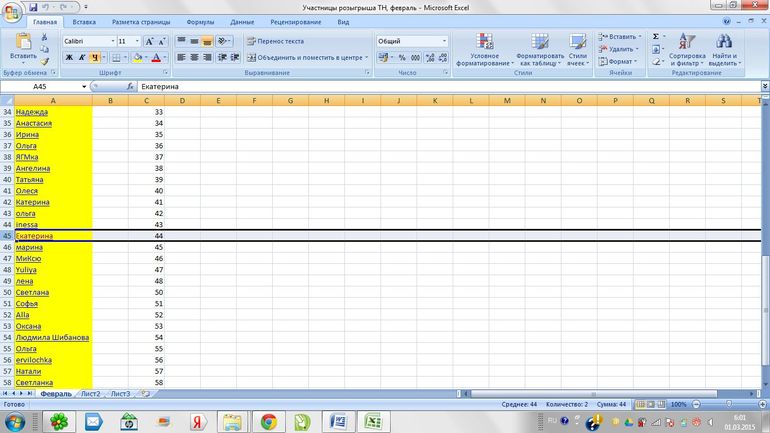The width and height of the screenshot is (770, 433).
Task: Open the Лист2 sheet tab
Action: point(90,394)
